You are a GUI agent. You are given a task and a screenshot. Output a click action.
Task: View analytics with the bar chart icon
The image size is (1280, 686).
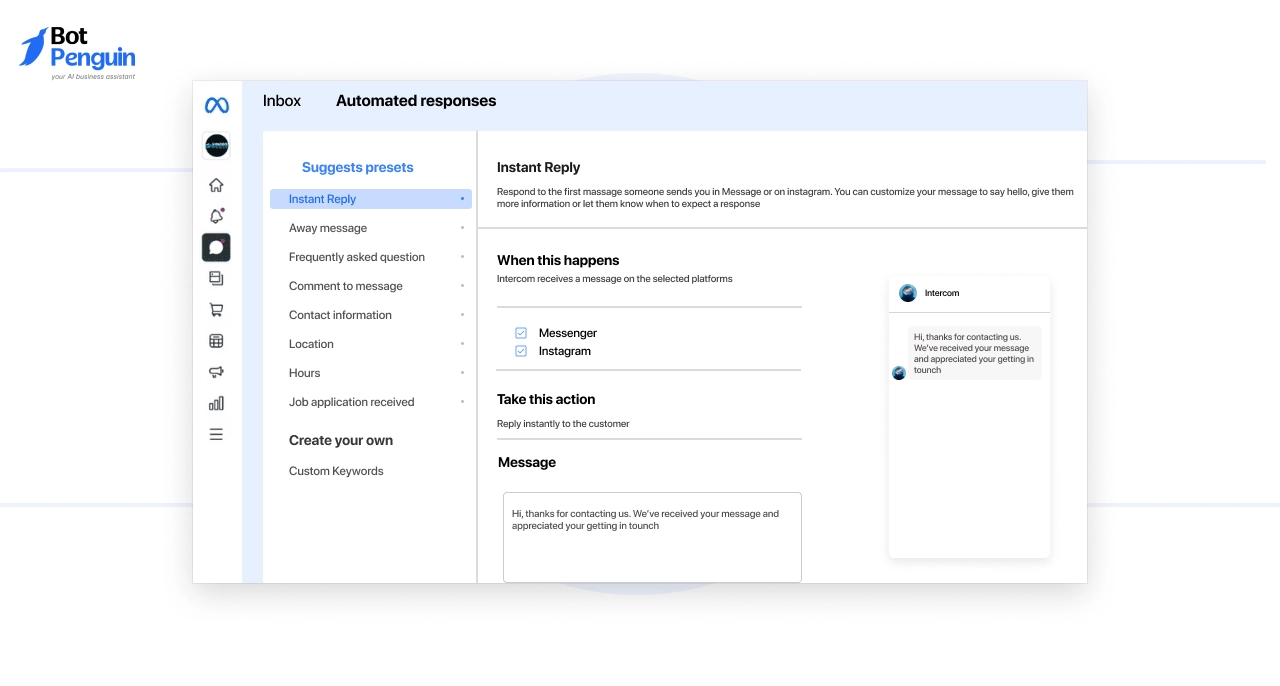pyautogui.click(x=216, y=403)
